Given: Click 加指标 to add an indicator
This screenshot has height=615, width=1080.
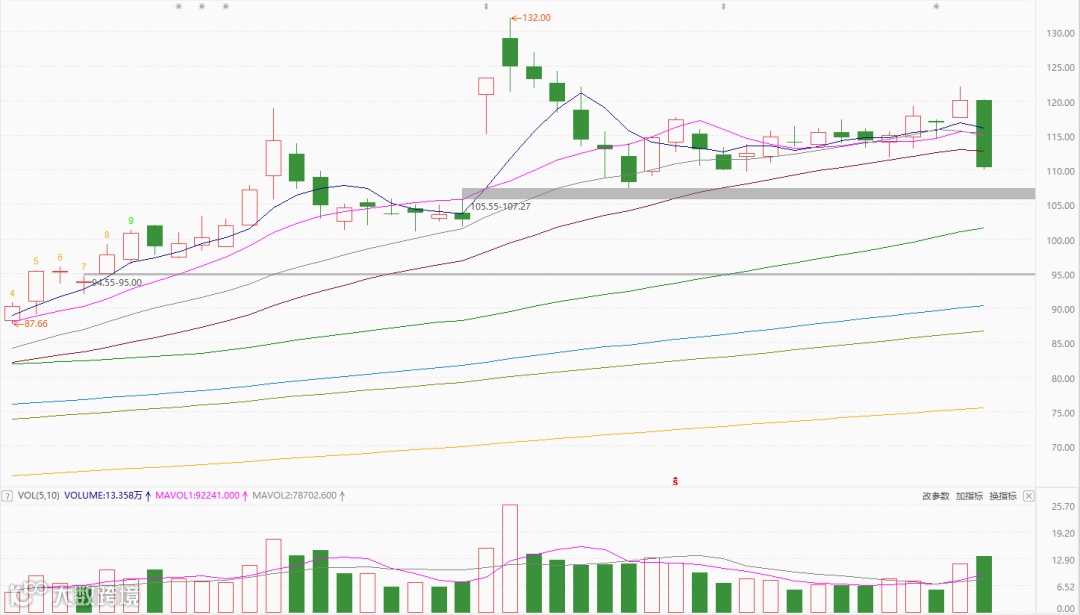Looking at the screenshot, I should 969,496.
